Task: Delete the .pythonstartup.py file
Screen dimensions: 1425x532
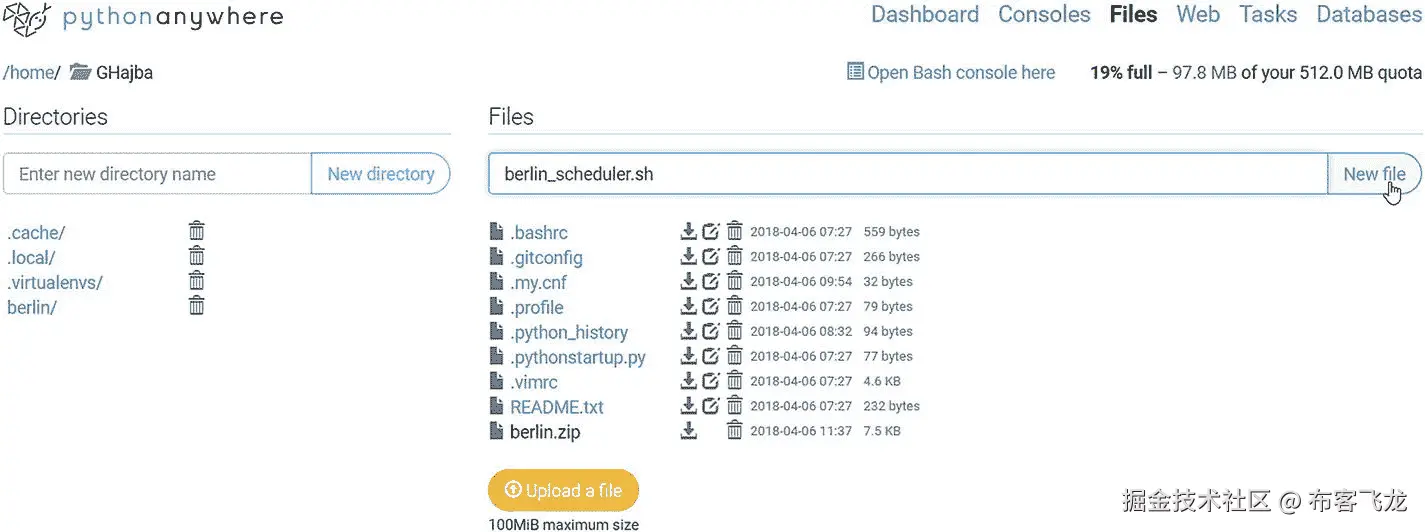Action: 734,356
